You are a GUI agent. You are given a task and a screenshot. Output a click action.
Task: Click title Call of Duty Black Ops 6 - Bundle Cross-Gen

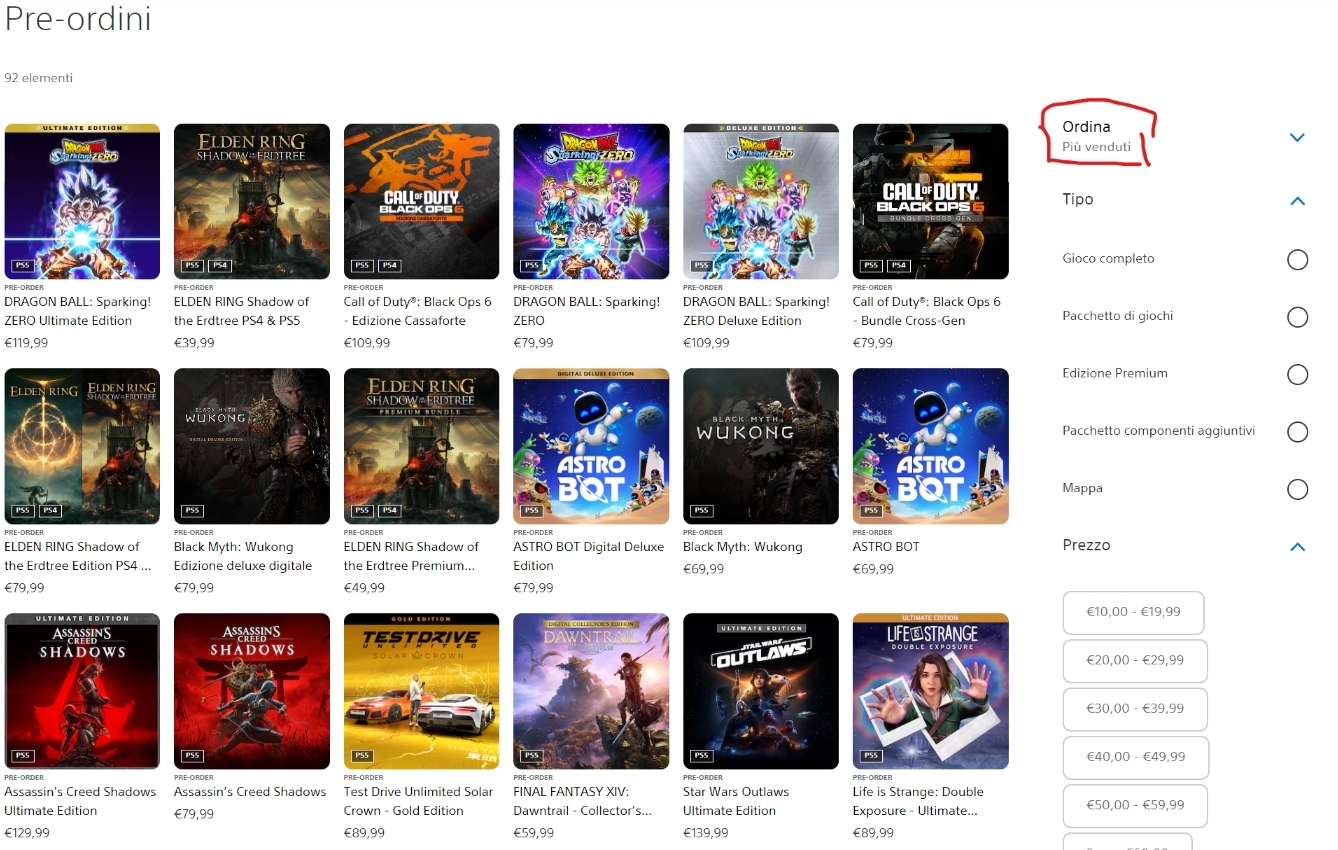coord(927,311)
